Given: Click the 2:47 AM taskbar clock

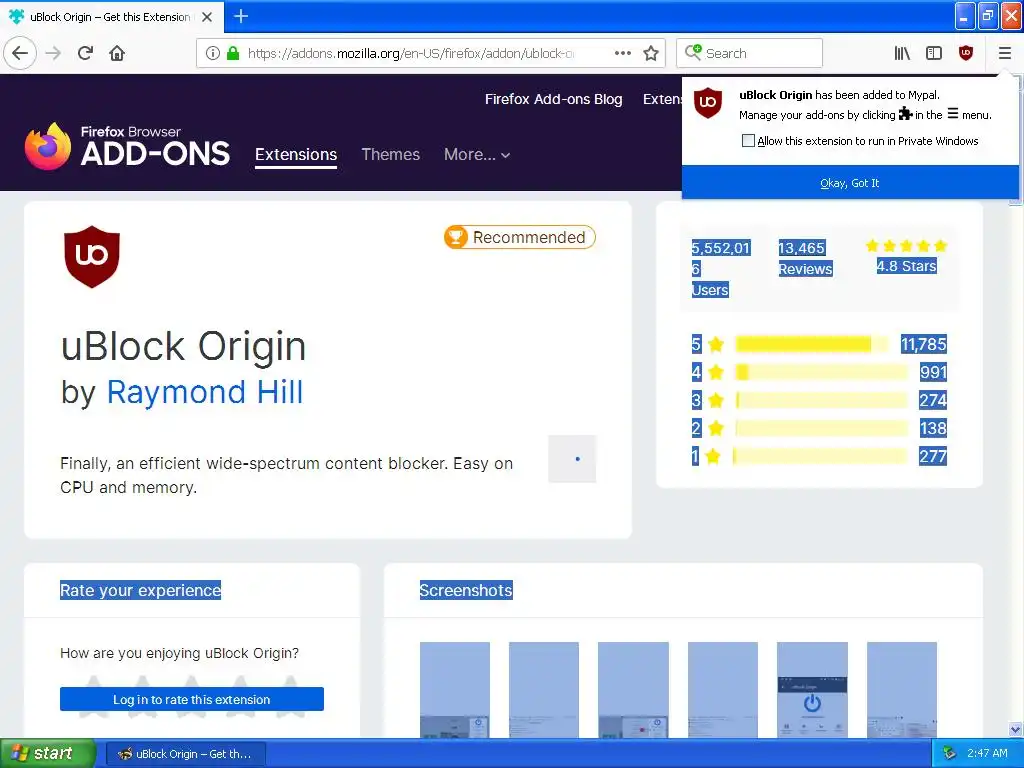Looking at the screenshot, I should 987,753.
